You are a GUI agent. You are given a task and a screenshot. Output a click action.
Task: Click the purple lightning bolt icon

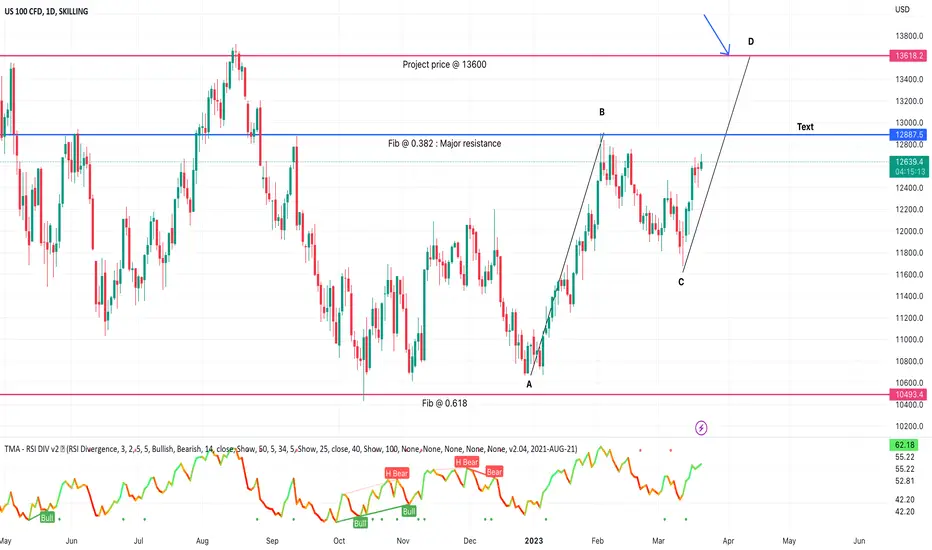point(701,428)
